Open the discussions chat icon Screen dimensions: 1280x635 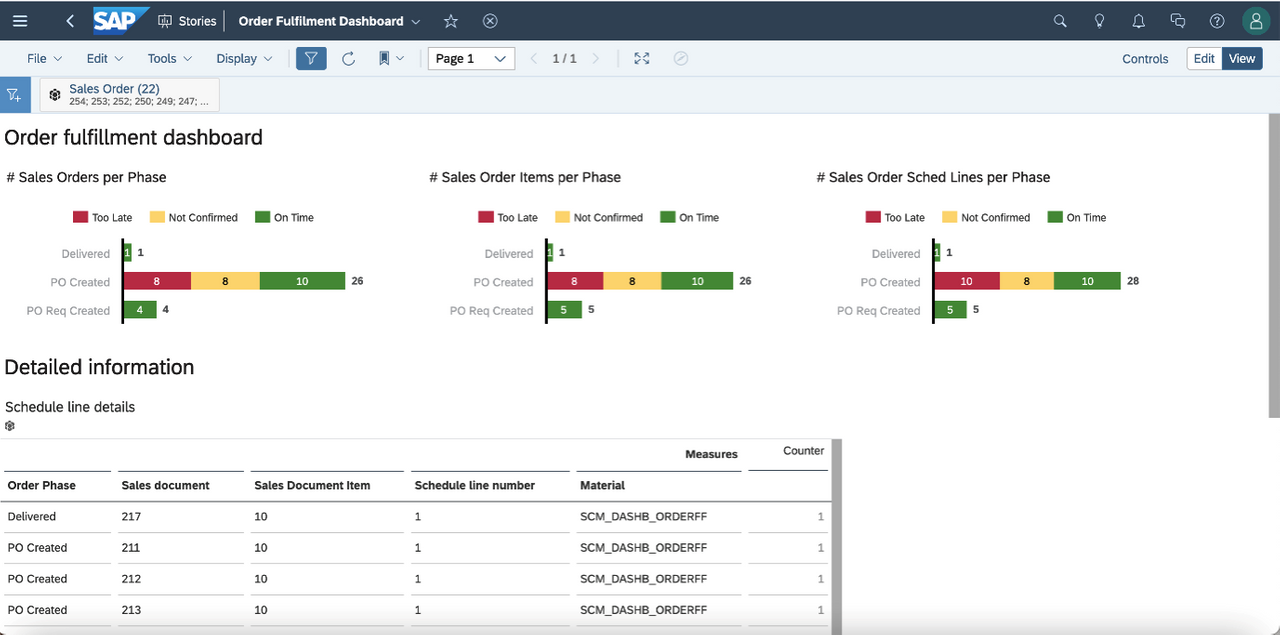[1177, 21]
